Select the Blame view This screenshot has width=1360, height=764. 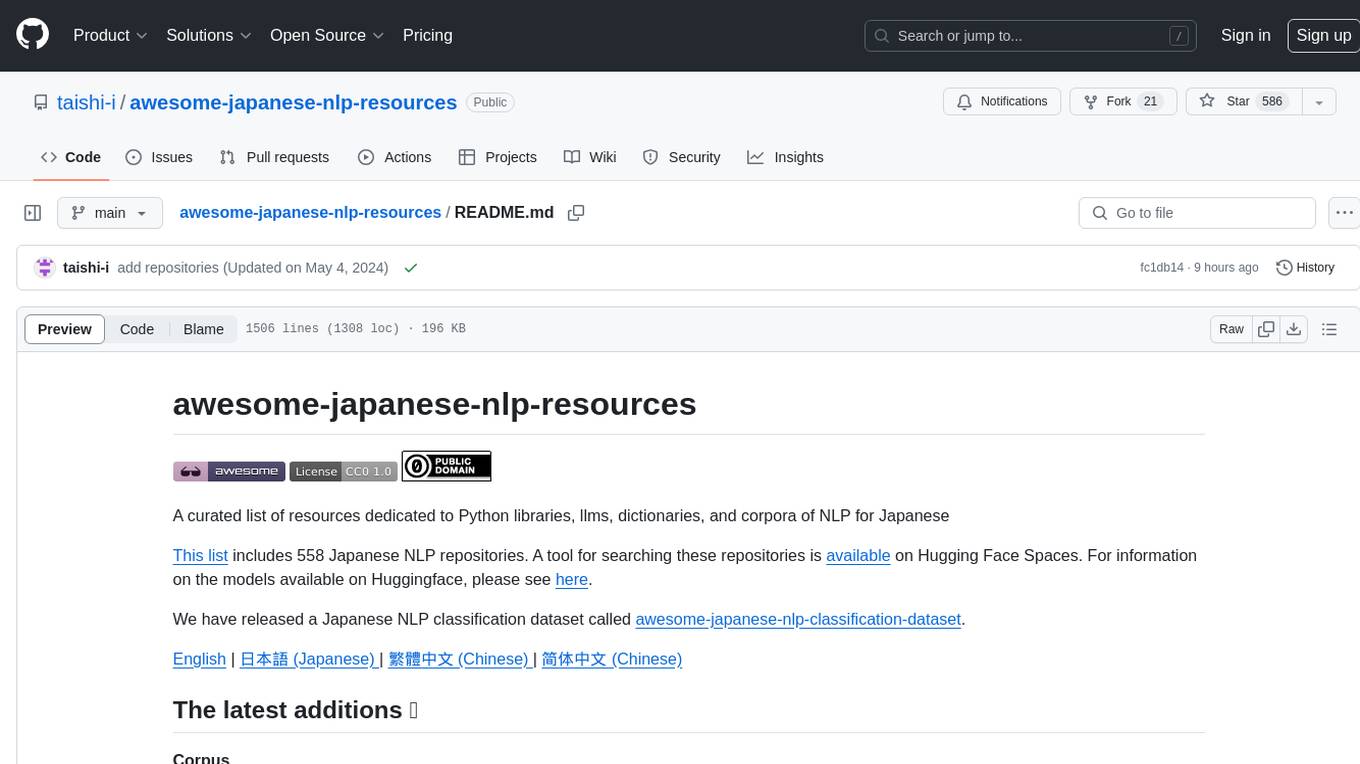click(x=204, y=329)
